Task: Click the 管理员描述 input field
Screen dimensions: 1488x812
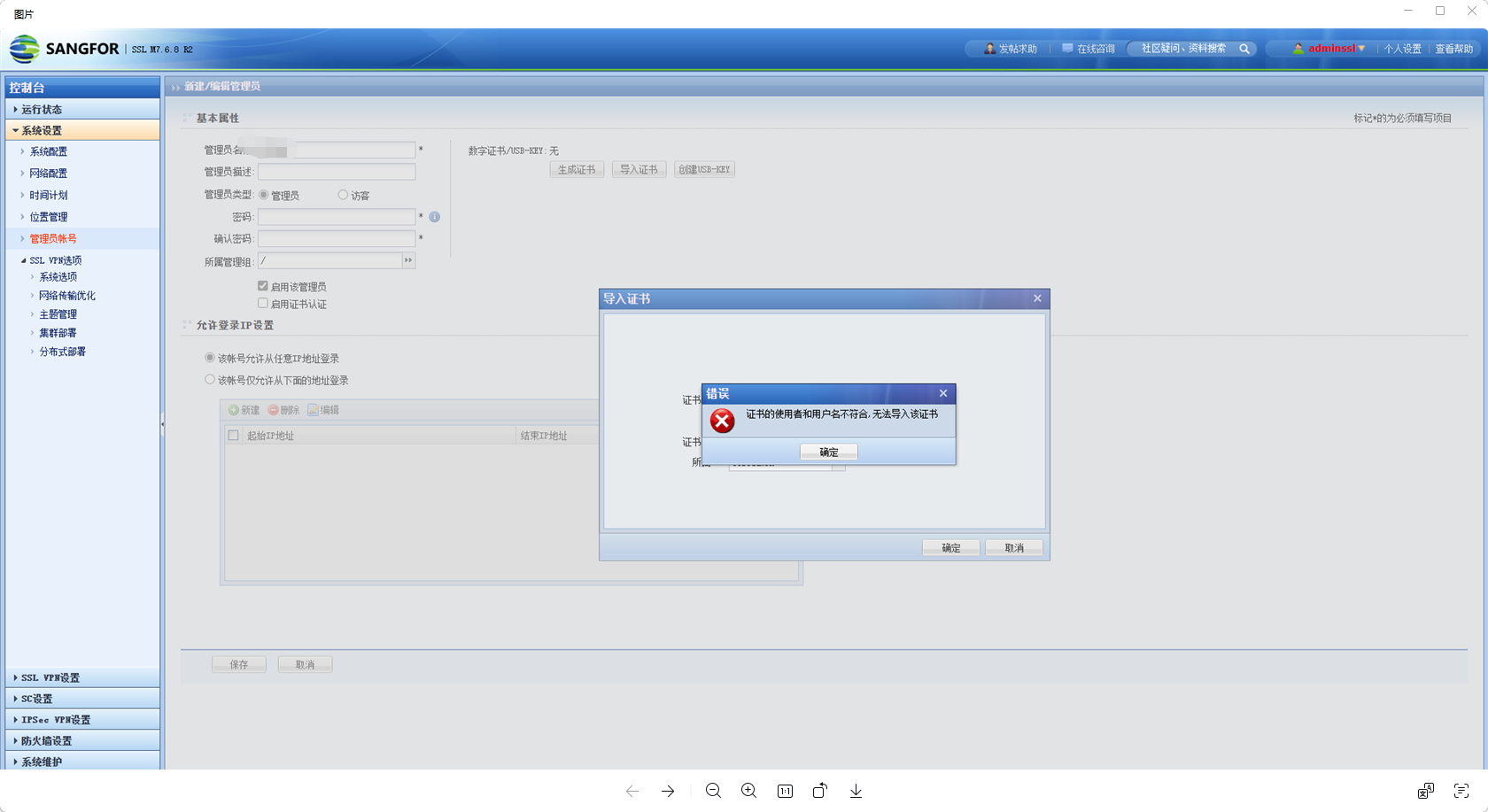Action: coord(337,172)
